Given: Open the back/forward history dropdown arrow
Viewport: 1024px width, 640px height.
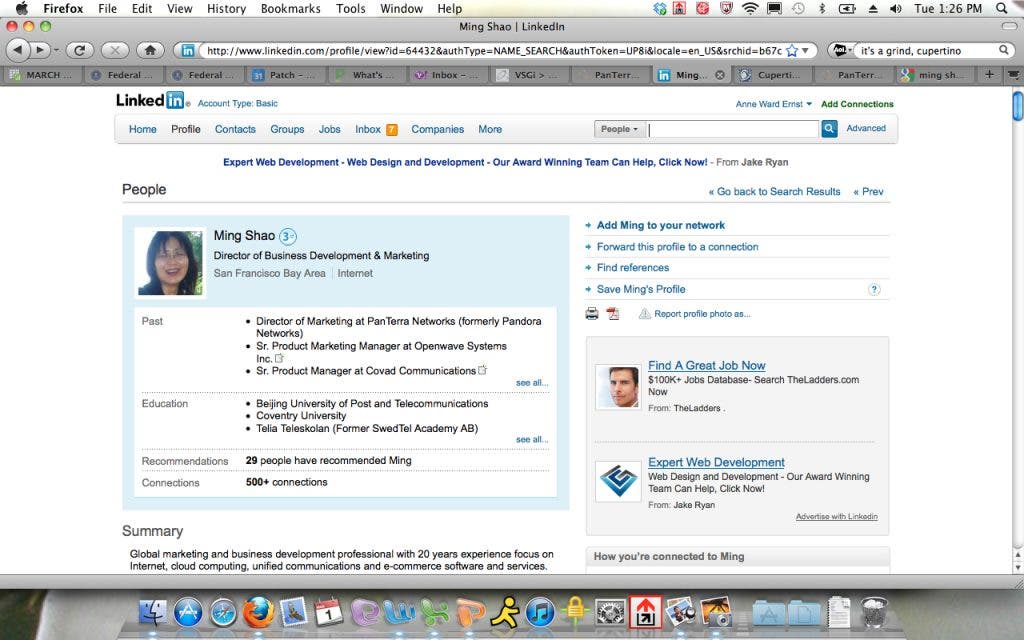Looking at the screenshot, I should pos(56,50).
